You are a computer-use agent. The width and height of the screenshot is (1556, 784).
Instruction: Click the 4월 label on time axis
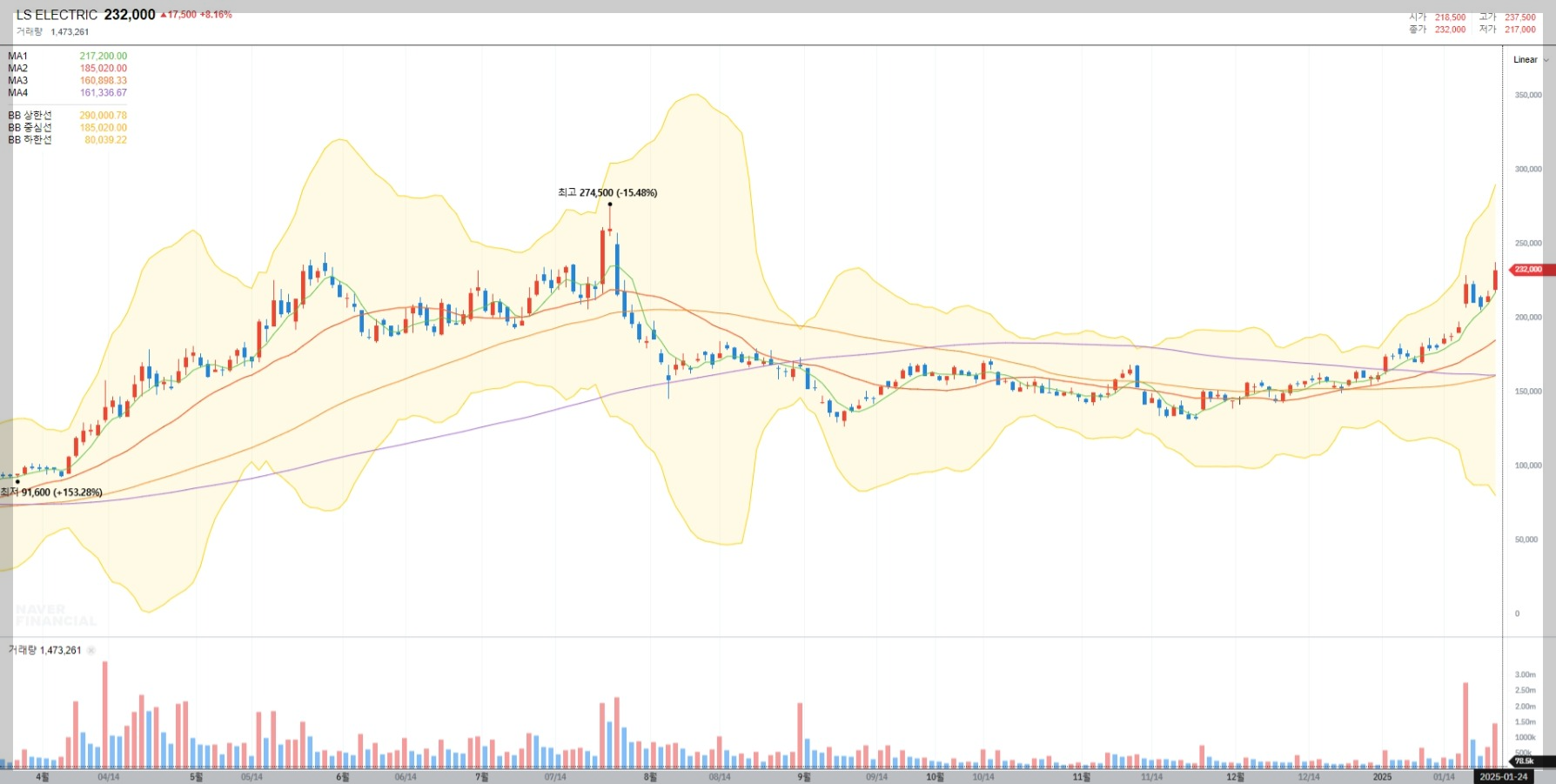coord(42,777)
